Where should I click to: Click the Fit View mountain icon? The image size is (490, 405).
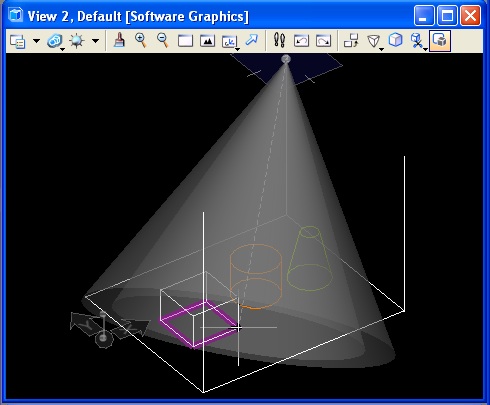click(207, 41)
